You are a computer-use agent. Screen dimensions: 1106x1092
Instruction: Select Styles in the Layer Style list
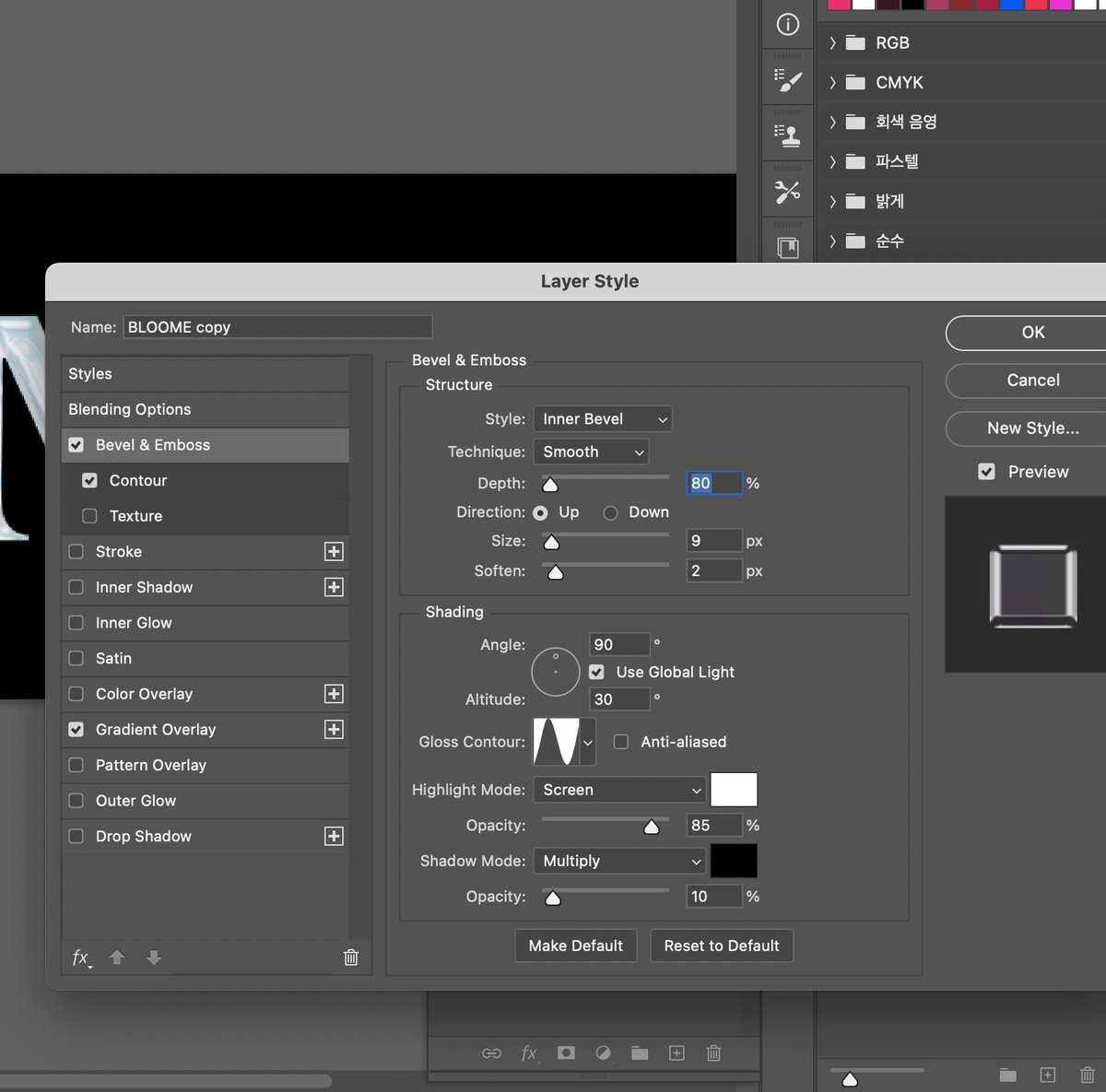[x=206, y=374]
